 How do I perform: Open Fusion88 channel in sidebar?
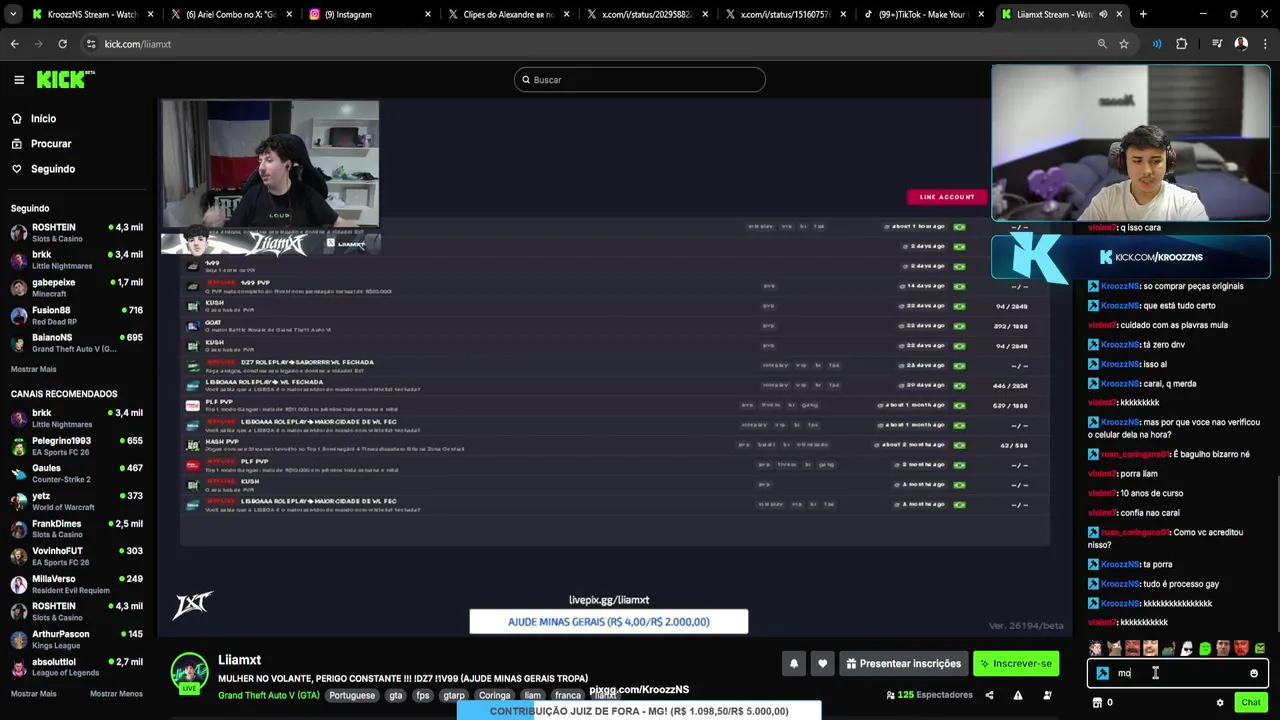77,316
